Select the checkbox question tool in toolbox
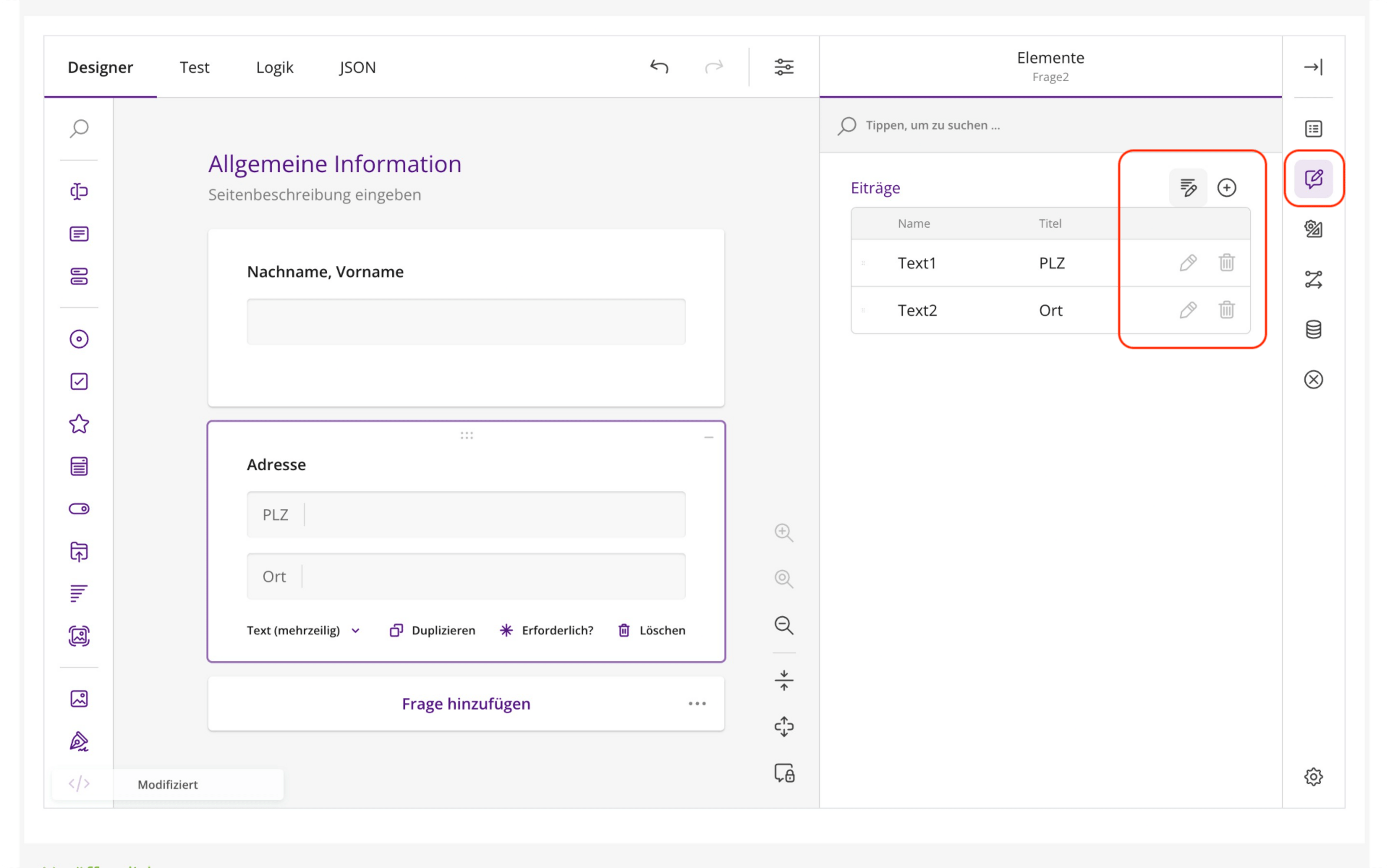The image size is (1389, 868). 79,382
